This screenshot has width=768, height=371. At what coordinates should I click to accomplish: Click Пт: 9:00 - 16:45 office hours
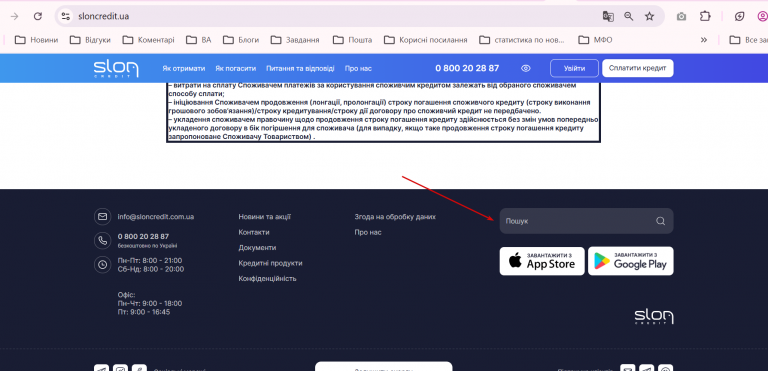144,312
